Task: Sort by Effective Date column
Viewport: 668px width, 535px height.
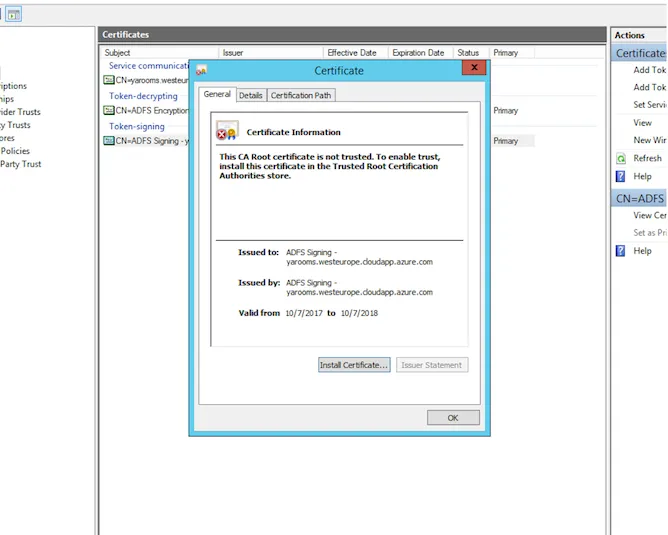Action: point(352,53)
